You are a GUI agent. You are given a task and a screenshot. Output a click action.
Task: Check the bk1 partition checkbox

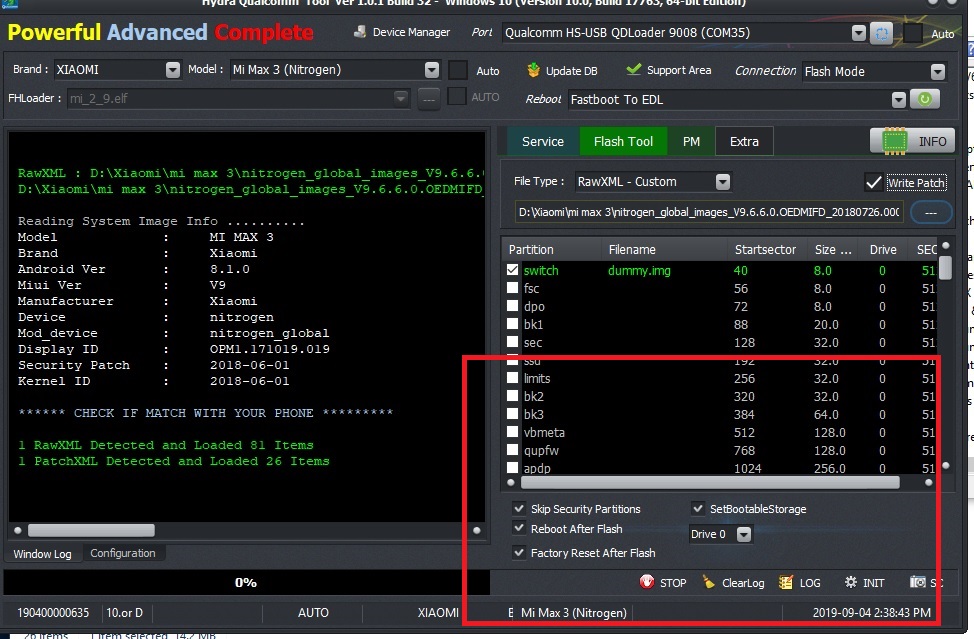coord(512,324)
